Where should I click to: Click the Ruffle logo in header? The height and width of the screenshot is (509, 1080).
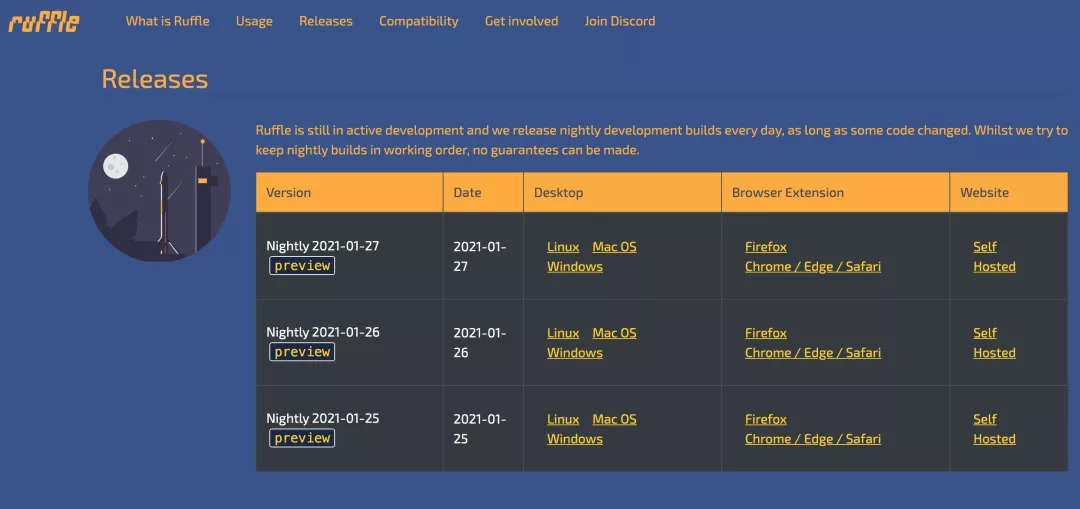pyautogui.click(x=44, y=21)
